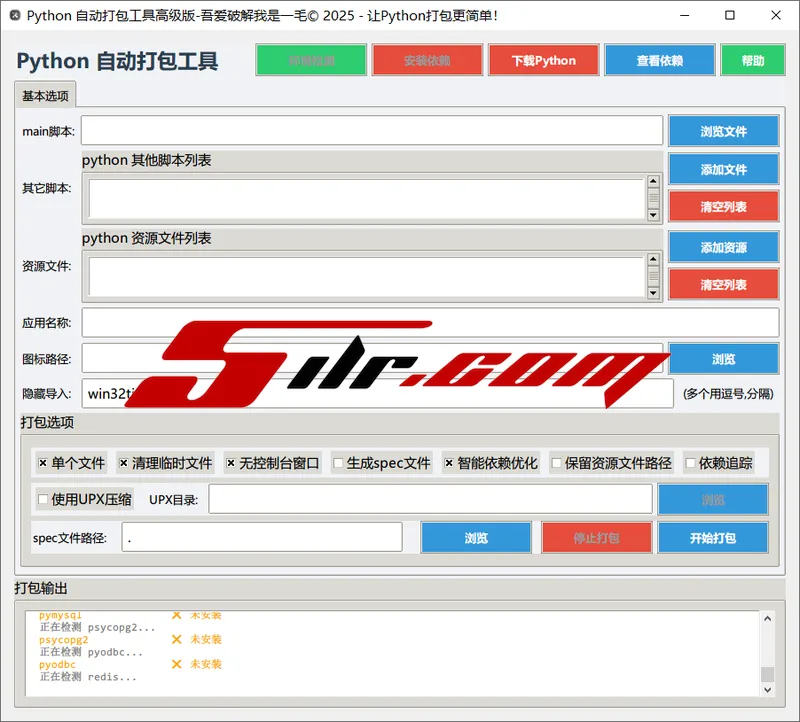Focus the 应用名称 text field

tap(430, 322)
